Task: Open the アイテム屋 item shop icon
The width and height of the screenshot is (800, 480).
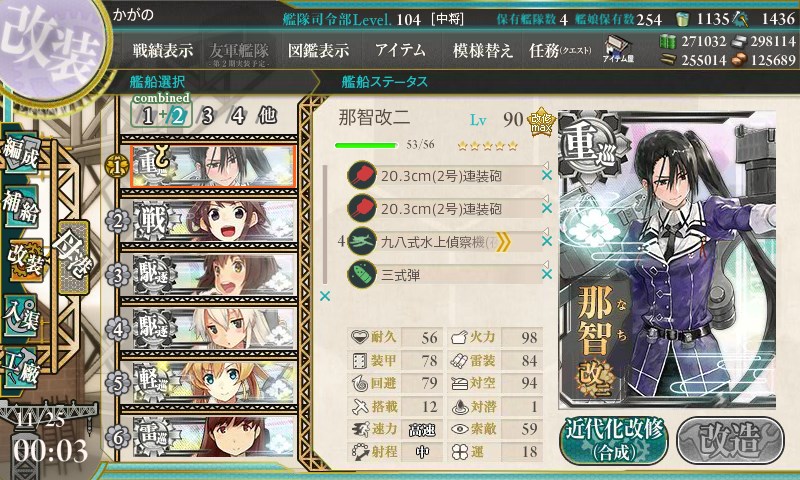Action: (x=617, y=50)
